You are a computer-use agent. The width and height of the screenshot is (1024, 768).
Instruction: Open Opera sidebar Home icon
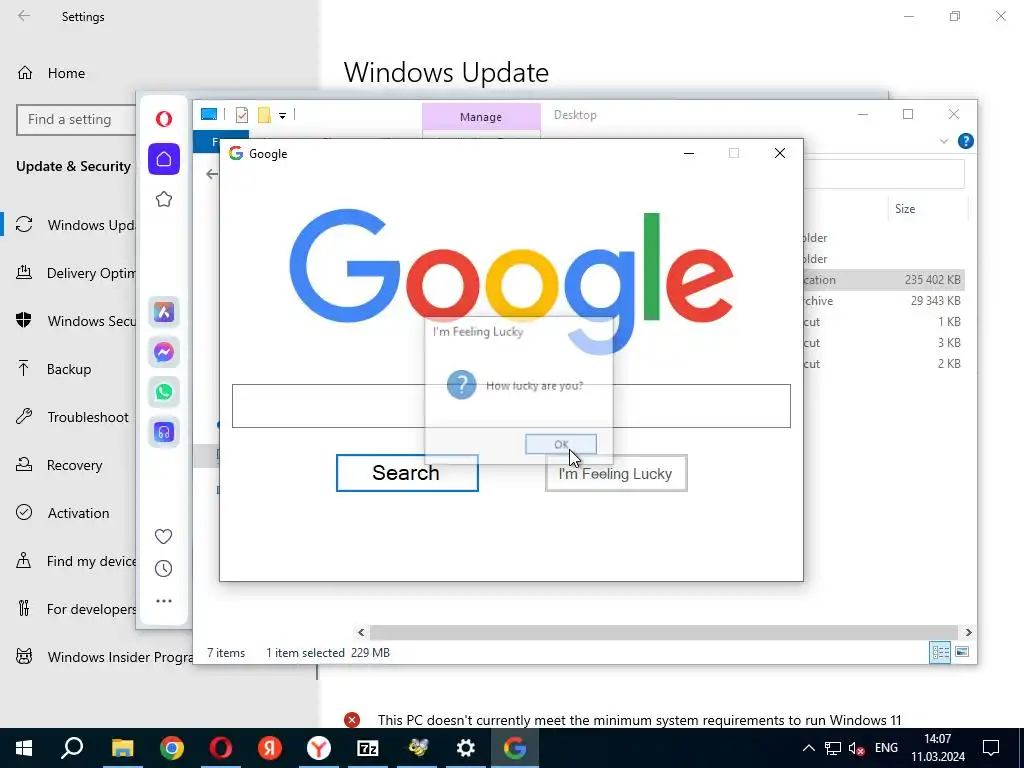click(164, 159)
